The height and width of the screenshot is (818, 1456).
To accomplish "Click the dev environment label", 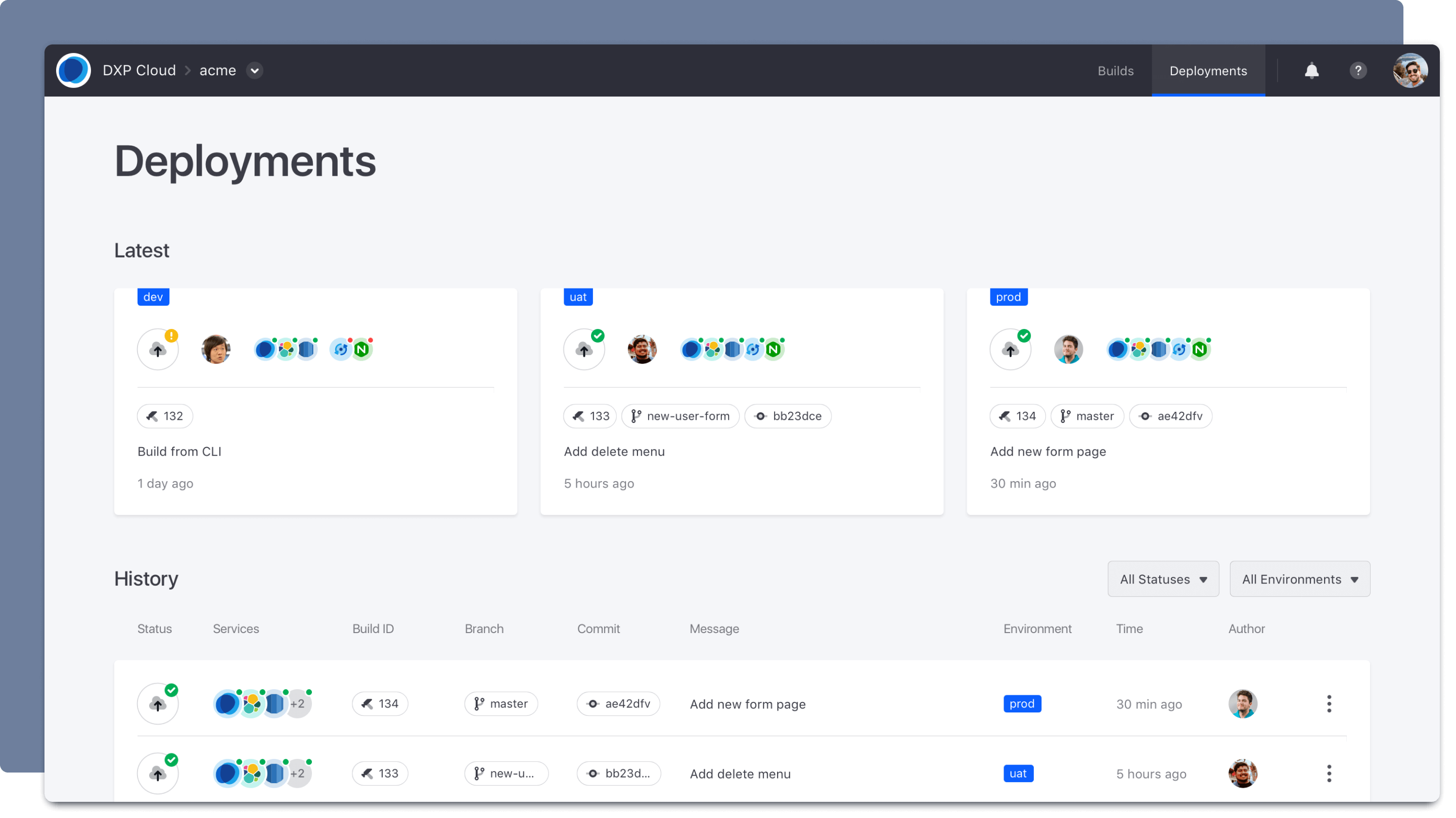I will (153, 297).
